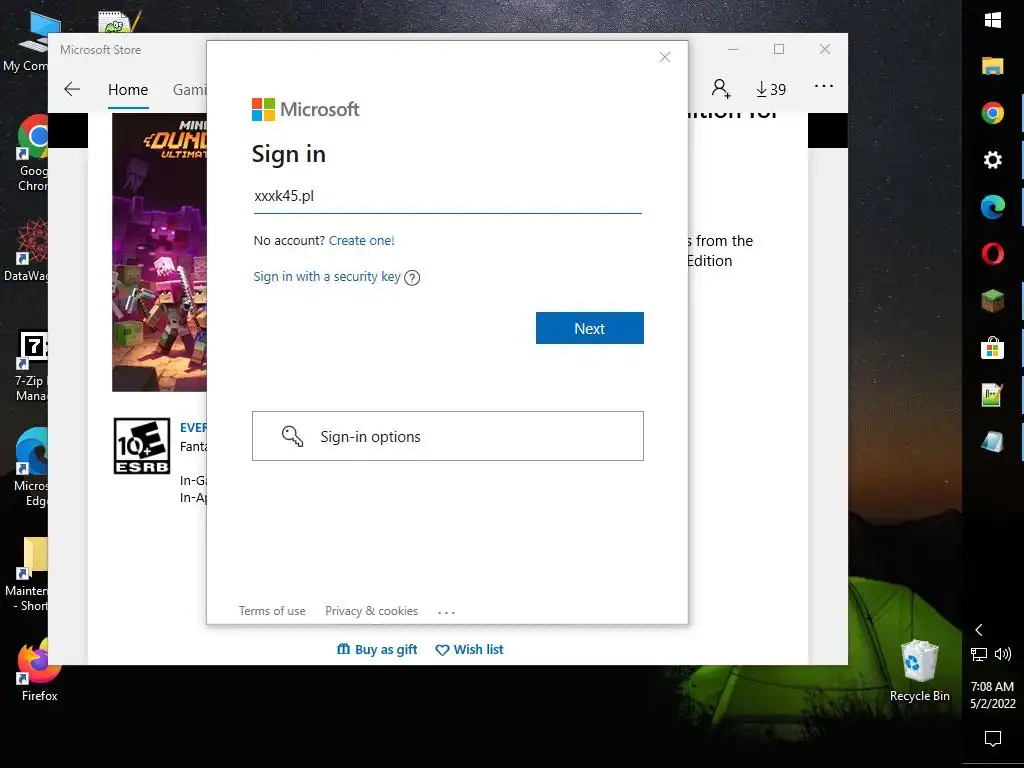Select the Firefox desktop icon
Viewport: 1024px width, 768px height.
[39, 671]
